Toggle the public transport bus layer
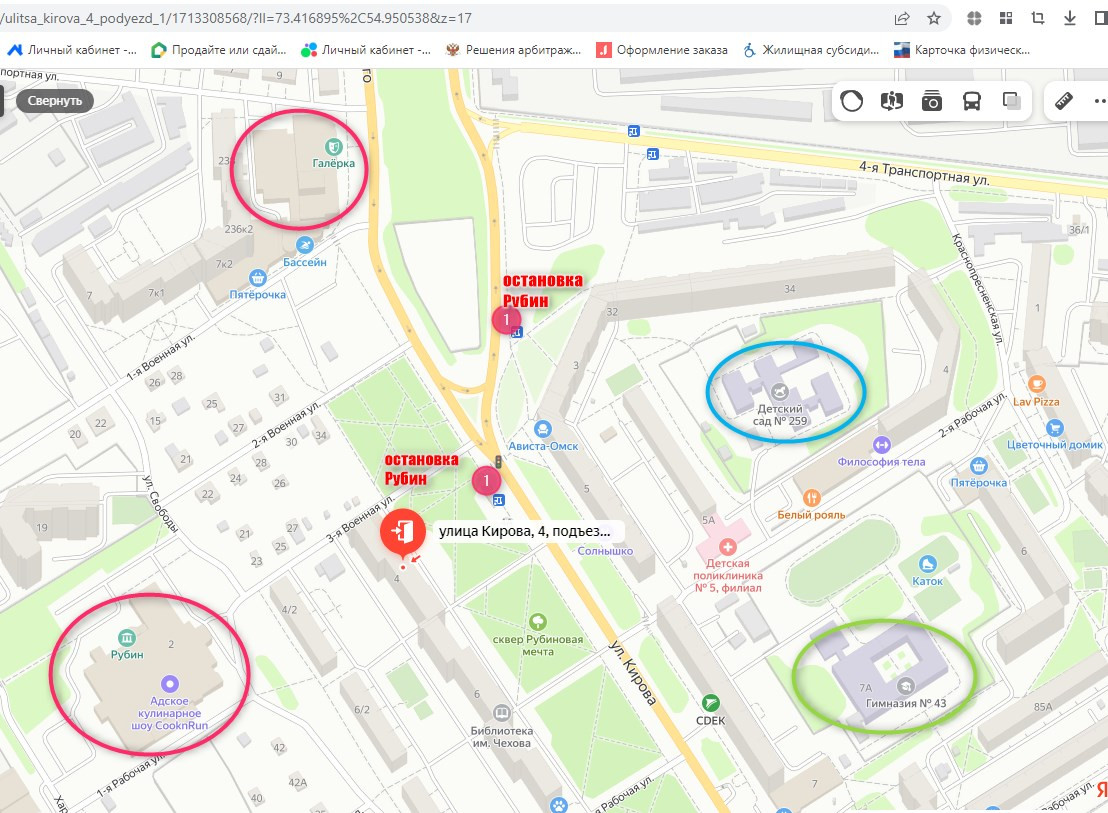This screenshot has width=1108, height=813. point(972,101)
